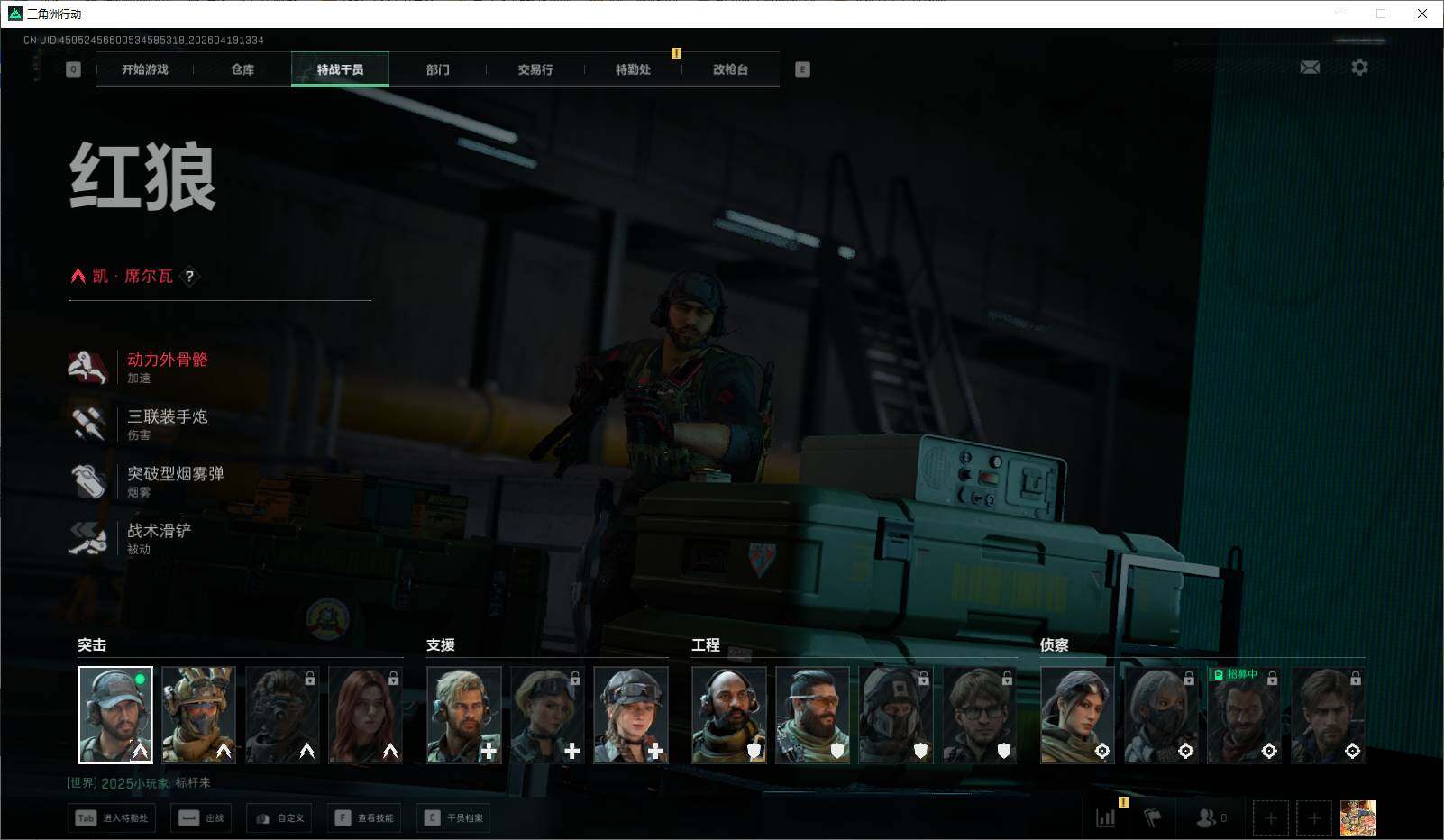The image size is (1444, 840).
Task: Select the 三联装手炮 skill icon
Action: [x=87, y=424]
